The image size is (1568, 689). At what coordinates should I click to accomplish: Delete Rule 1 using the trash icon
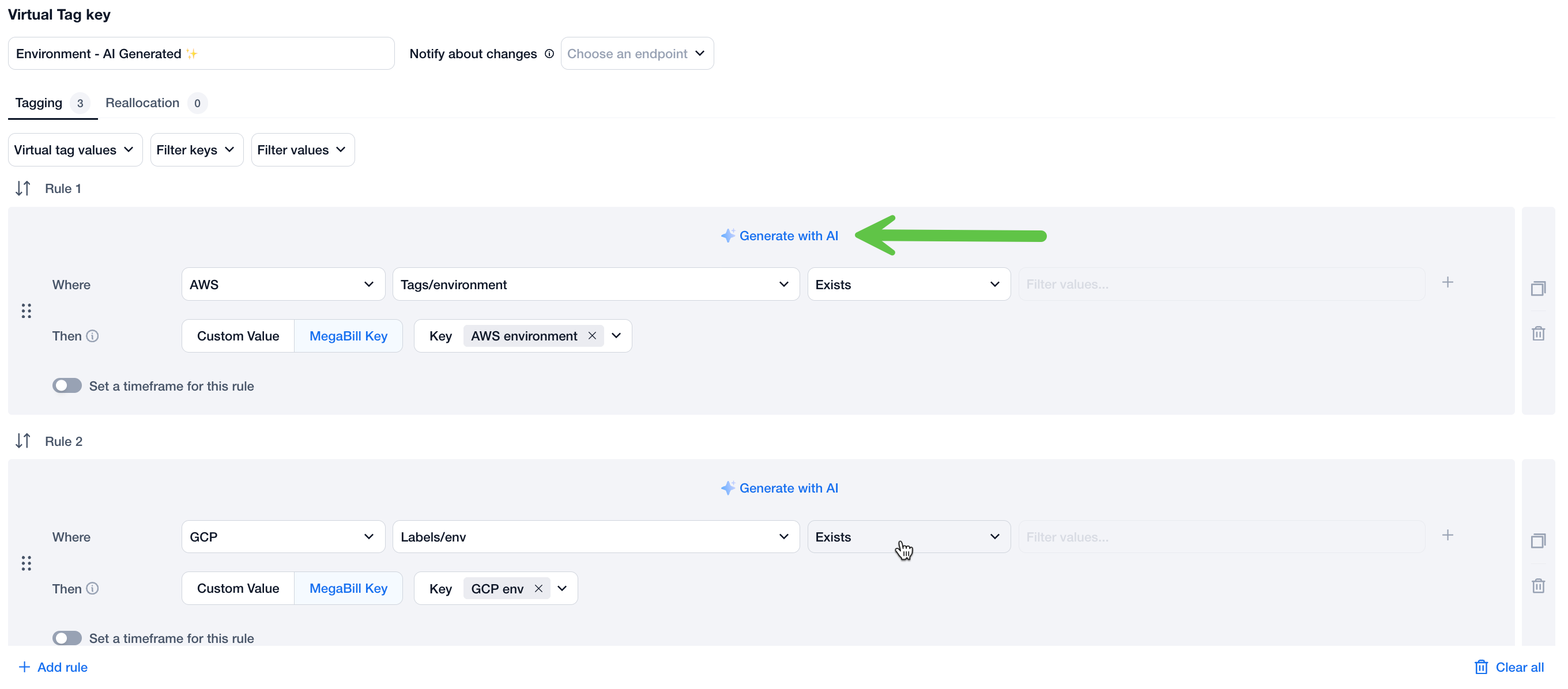tap(1537, 333)
